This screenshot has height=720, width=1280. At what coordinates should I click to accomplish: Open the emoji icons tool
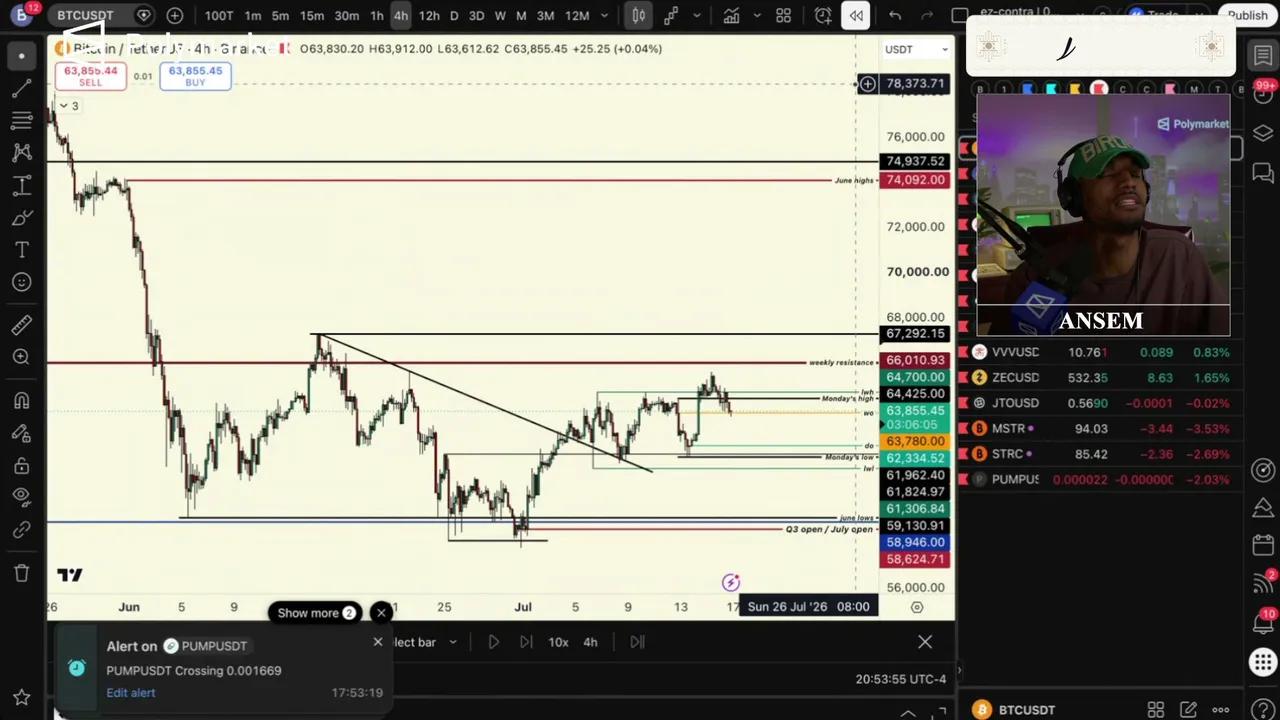coord(21,282)
